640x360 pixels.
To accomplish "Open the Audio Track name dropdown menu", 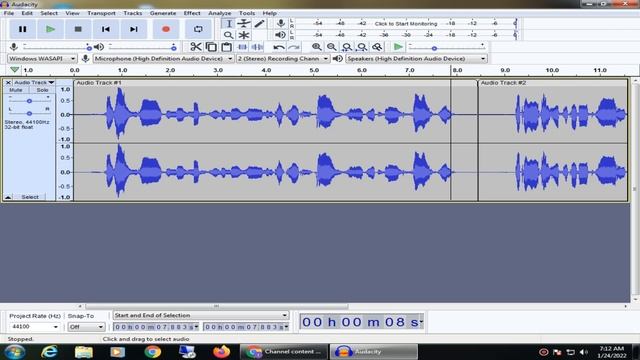I will pos(34,82).
